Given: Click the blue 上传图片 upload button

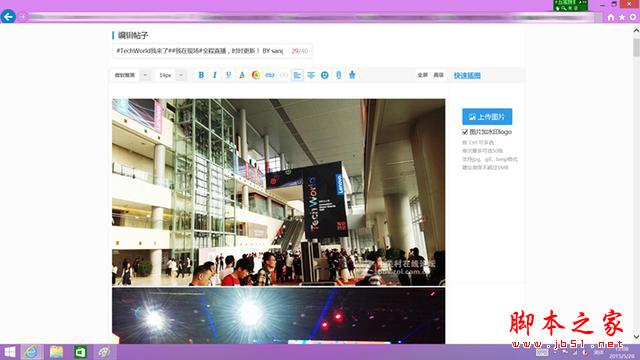Looking at the screenshot, I should (x=487, y=117).
